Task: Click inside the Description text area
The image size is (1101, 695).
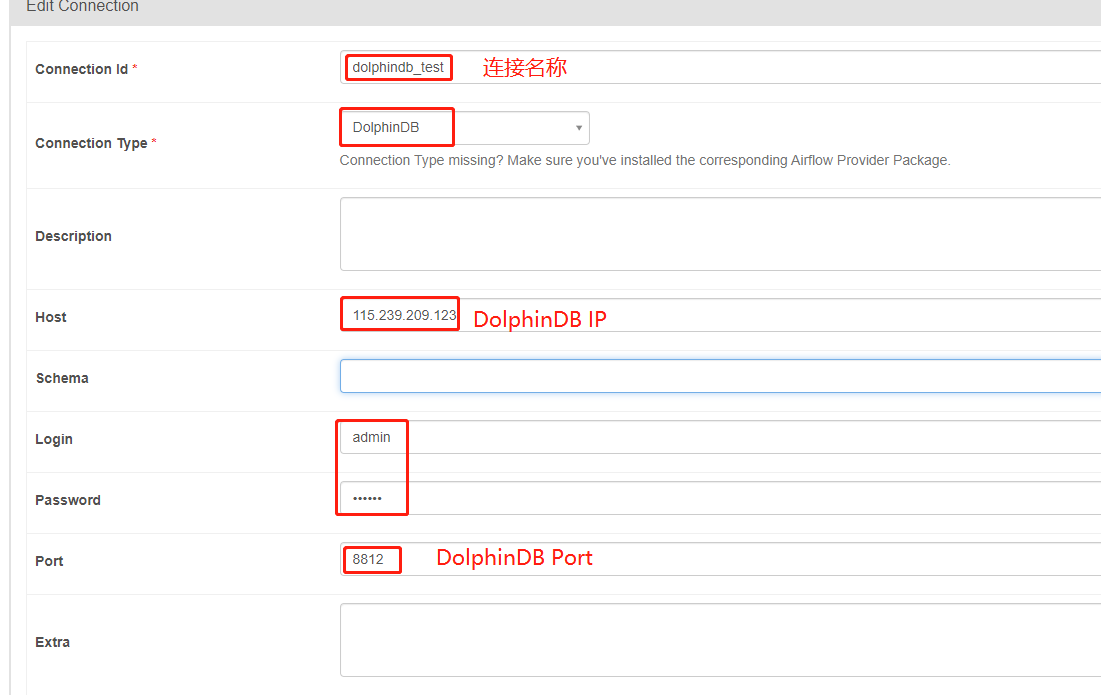Action: (720, 234)
